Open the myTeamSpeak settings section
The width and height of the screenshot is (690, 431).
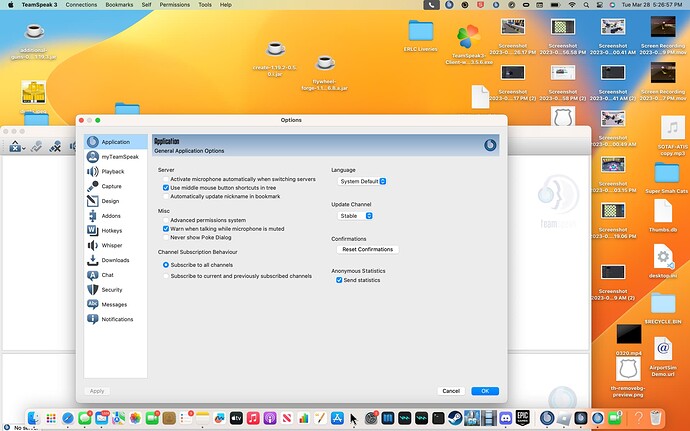[115, 157]
